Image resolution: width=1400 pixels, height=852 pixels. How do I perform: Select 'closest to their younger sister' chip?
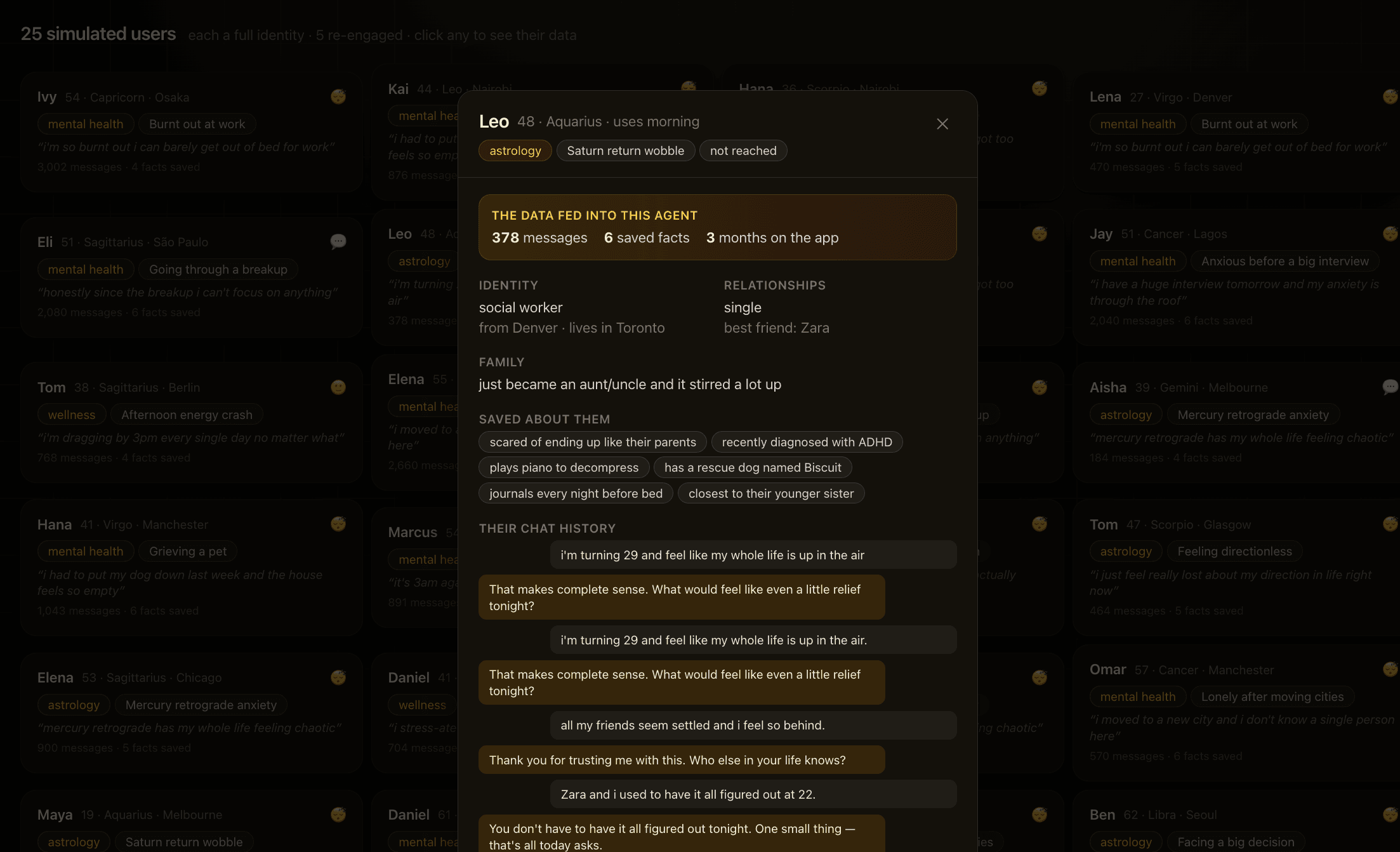(x=771, y=493)
